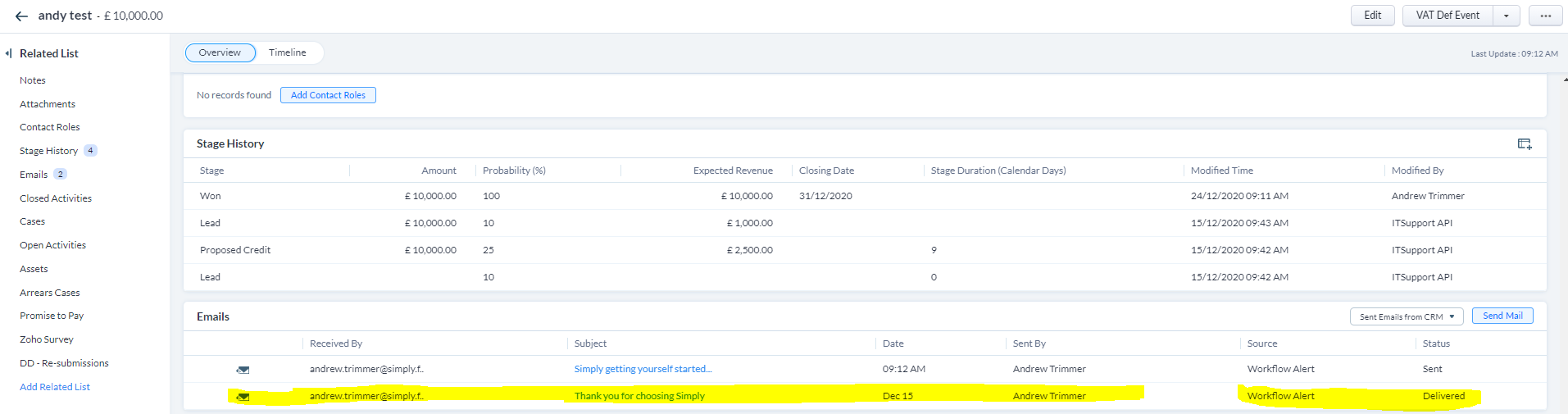The width and height of the screenshot is (1568, 414).
Task: Run the VAT Def Event button
Action: (1448, 16)
